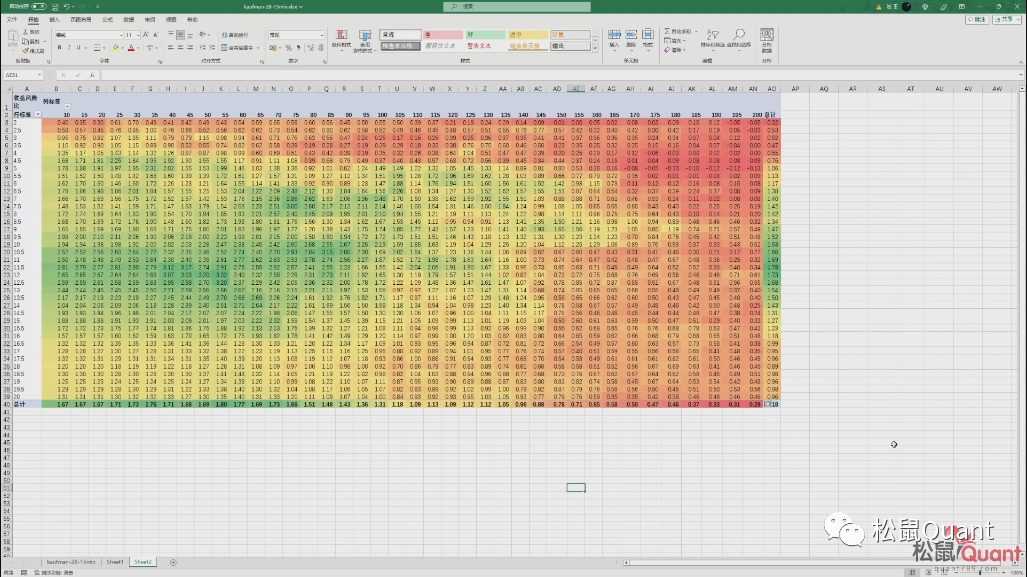Screen dimensions: 1027x577
Task: Click the Increase Decimal icon
Action: [310, 48]
